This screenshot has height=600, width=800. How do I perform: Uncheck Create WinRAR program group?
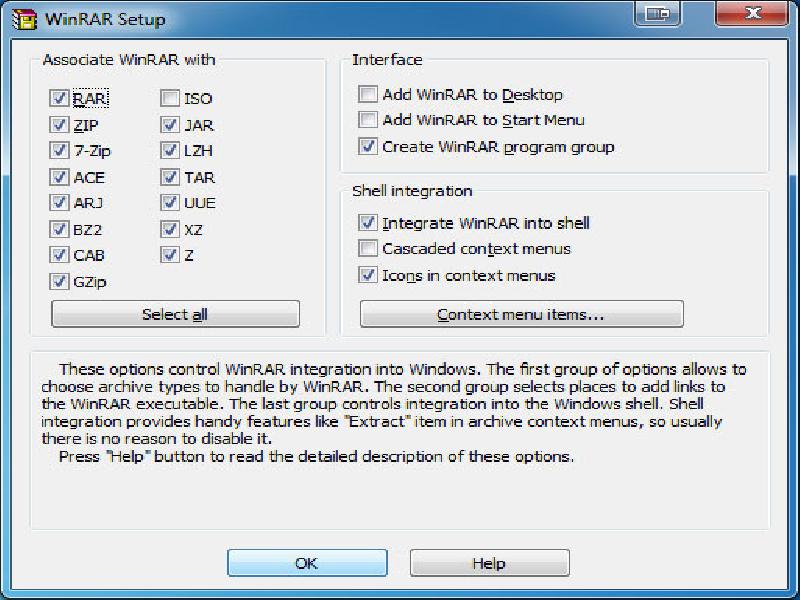pos(368,146)
